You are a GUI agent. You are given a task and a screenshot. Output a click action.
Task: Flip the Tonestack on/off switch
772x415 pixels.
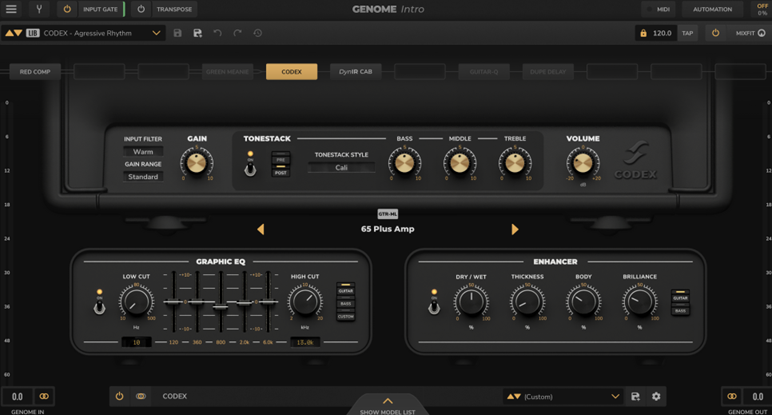(250, 169)
